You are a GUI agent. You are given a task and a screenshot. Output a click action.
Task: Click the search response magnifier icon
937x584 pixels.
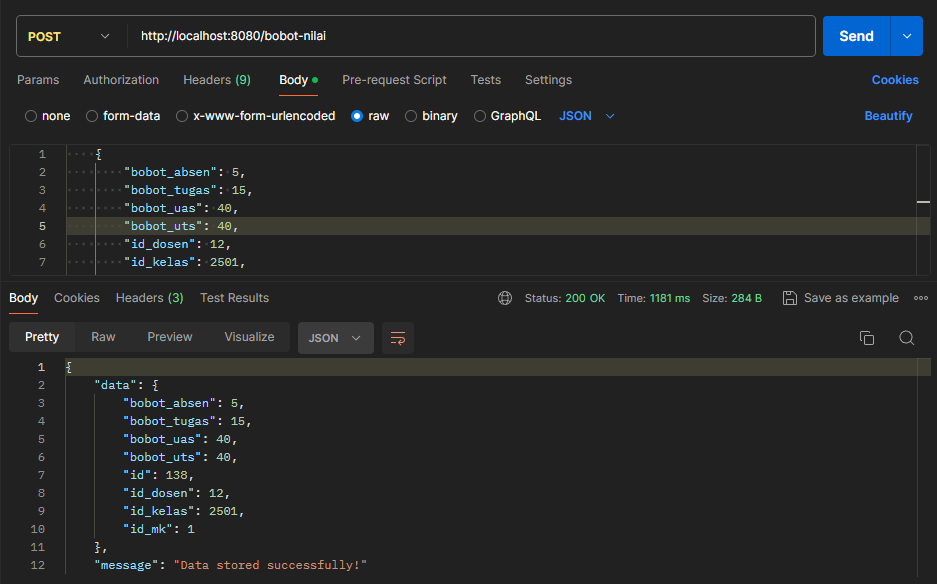click(906, 338)
